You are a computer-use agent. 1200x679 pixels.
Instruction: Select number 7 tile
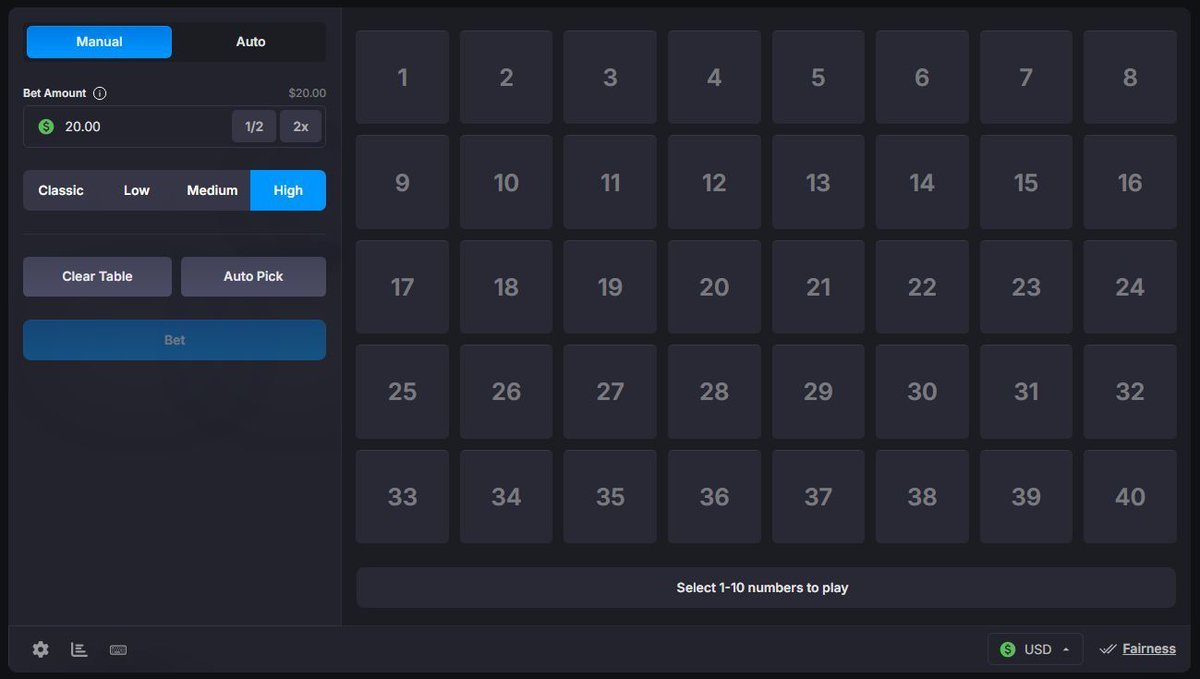click(1026, 77)
